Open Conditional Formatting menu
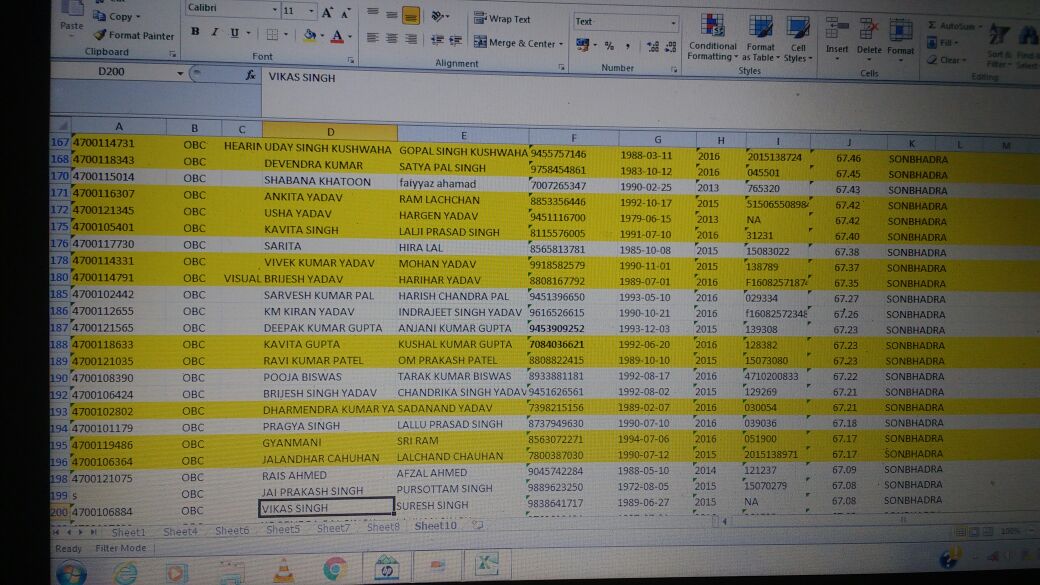Image resolution: width=1040 pixels, height=585 pixels. [x=712, y=38]
